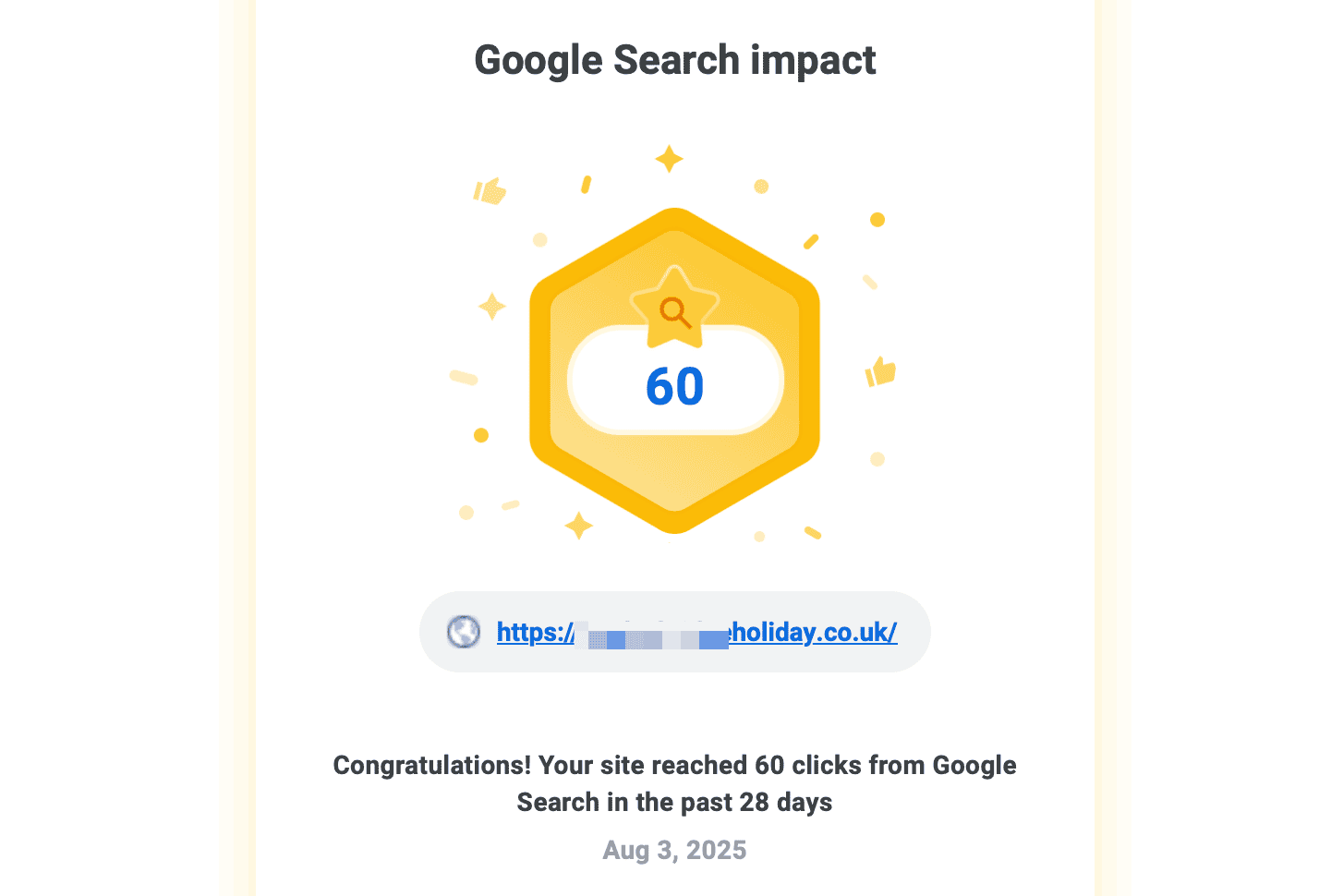Click the "Google Search impact" heading

coord(674,60)
